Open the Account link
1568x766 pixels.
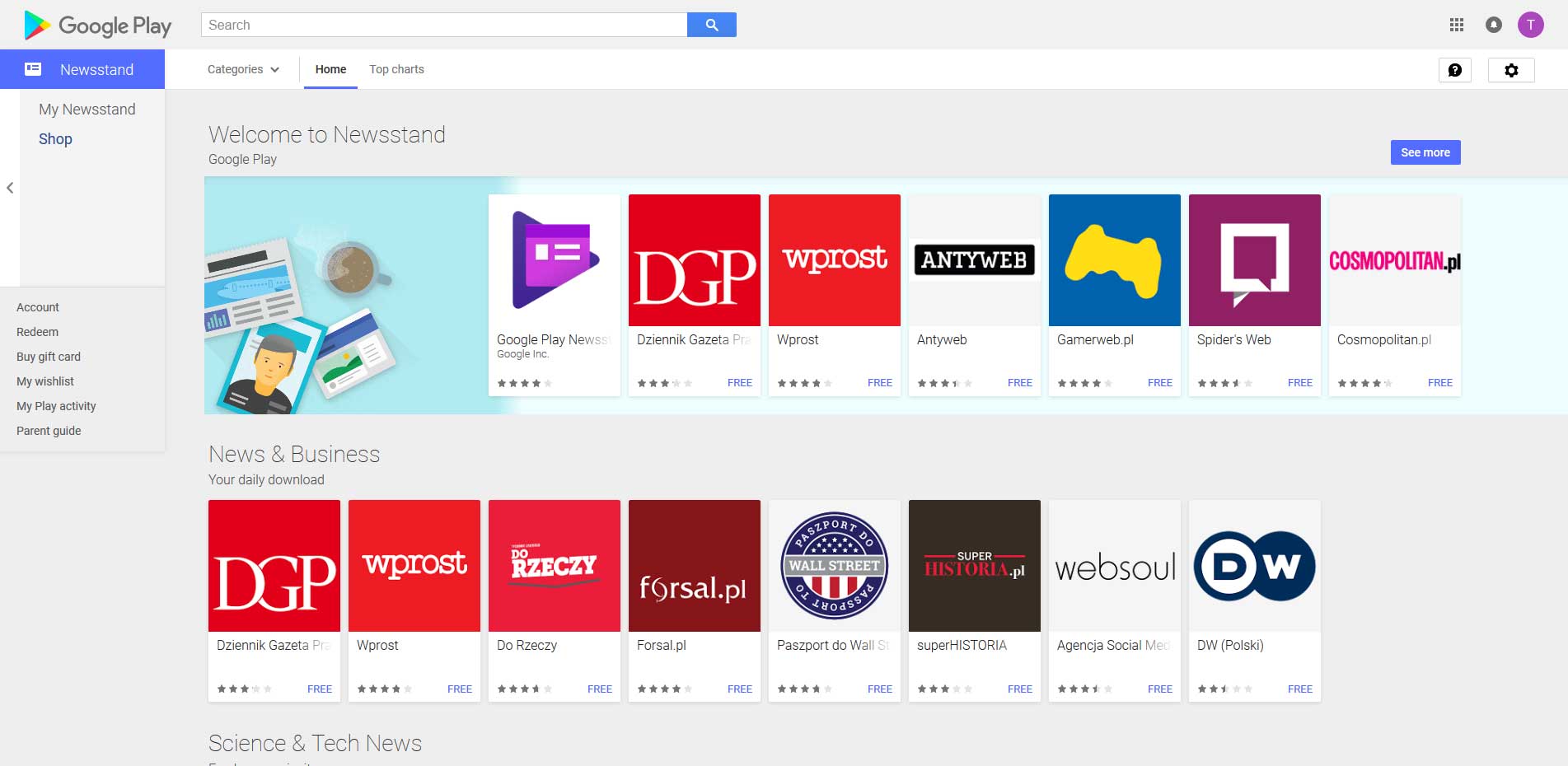pyautogui.click(x=38, y=307)
